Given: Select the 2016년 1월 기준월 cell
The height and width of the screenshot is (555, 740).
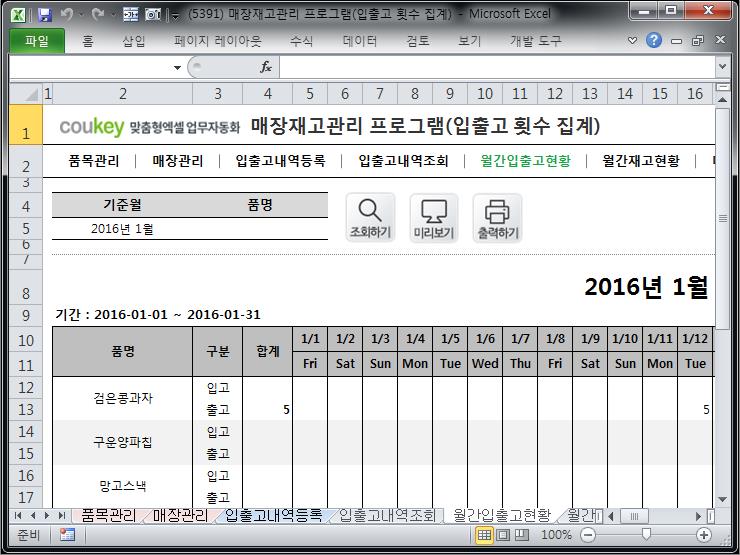Looking at the screenshot, I should point(122,229).
